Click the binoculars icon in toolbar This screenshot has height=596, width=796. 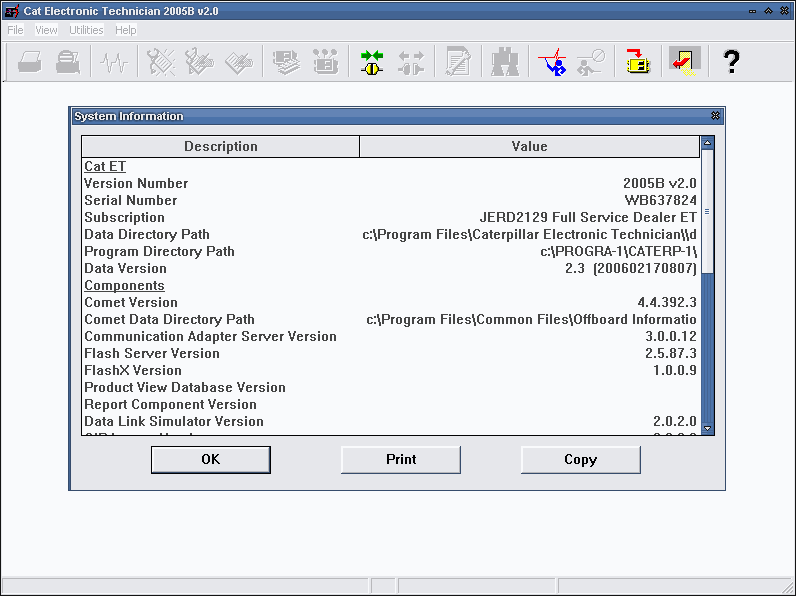click(x=505, y=62)
